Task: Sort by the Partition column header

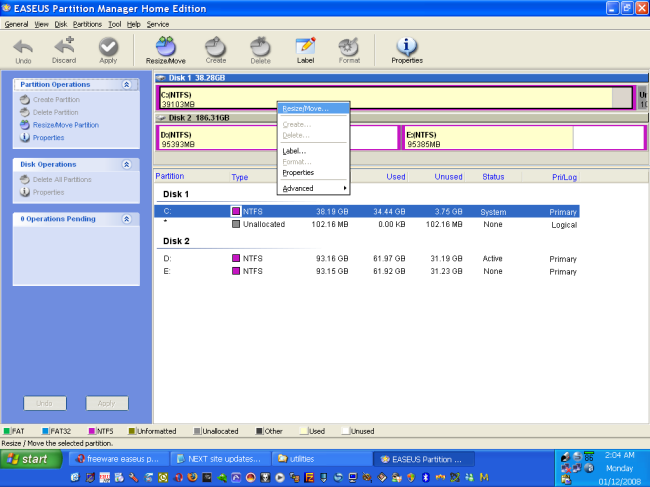Action: click(170, 176)
